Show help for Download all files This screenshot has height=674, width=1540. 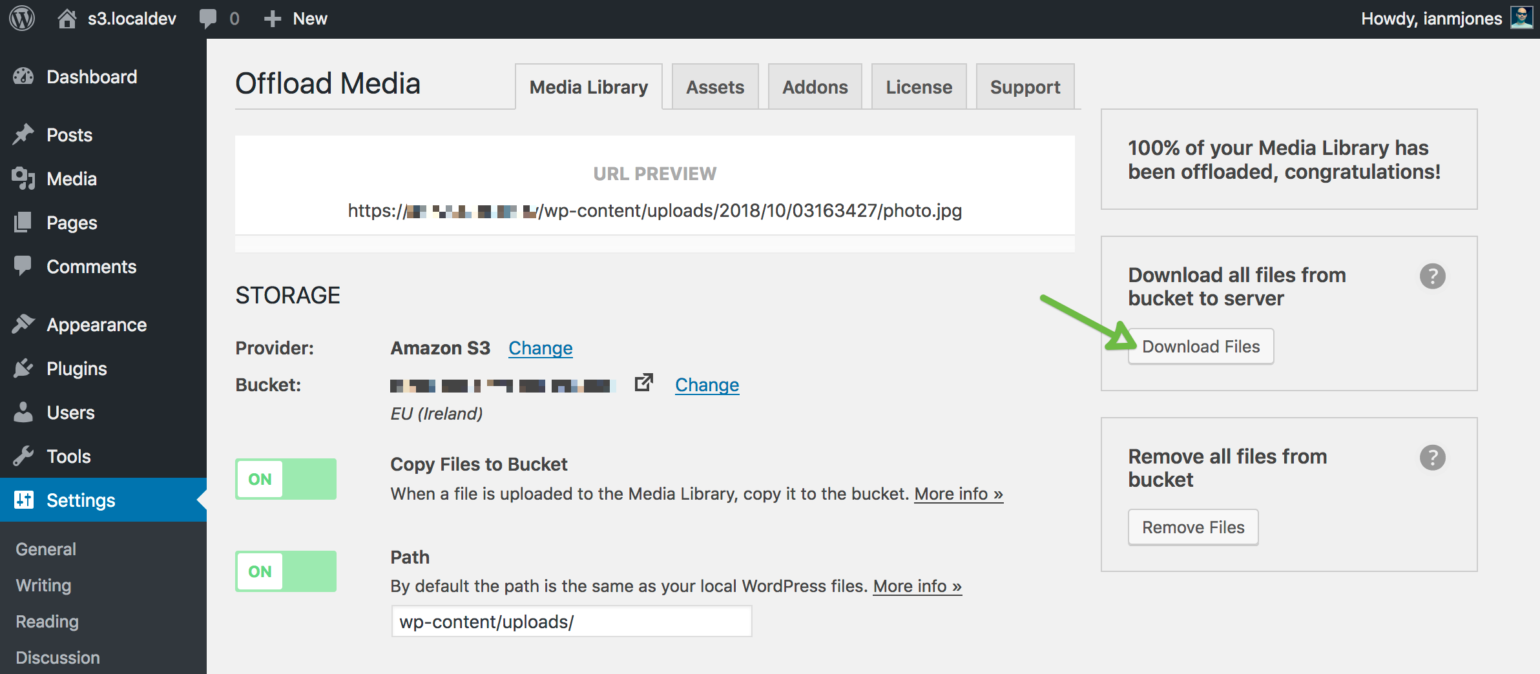[x=1432, y=276]
